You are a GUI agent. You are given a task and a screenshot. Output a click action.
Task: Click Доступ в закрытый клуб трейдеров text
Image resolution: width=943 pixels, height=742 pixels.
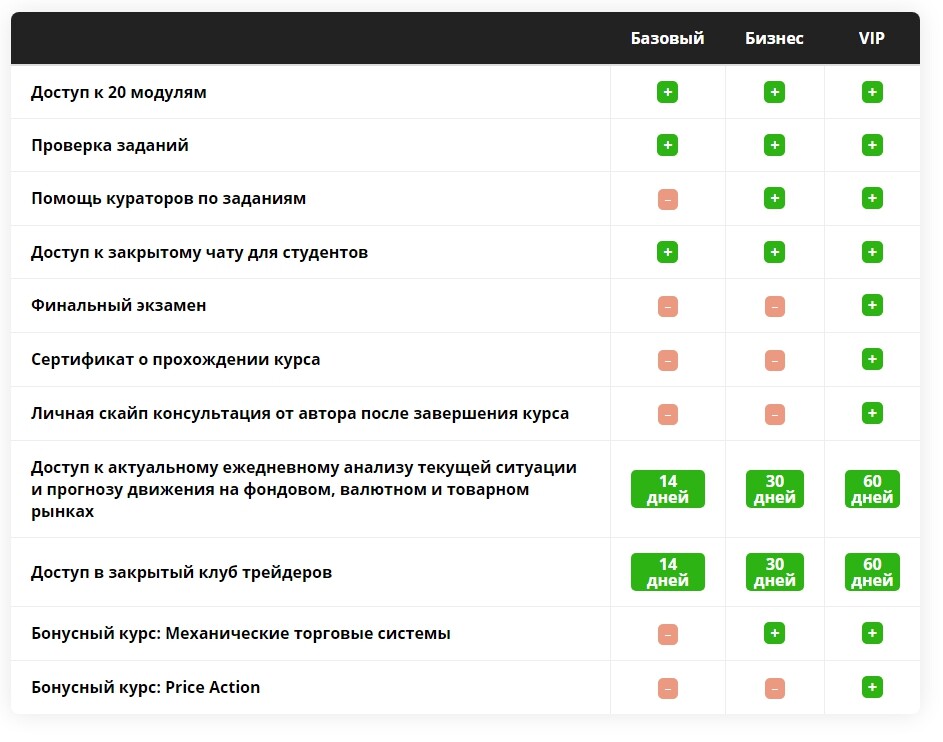[181, 572]
